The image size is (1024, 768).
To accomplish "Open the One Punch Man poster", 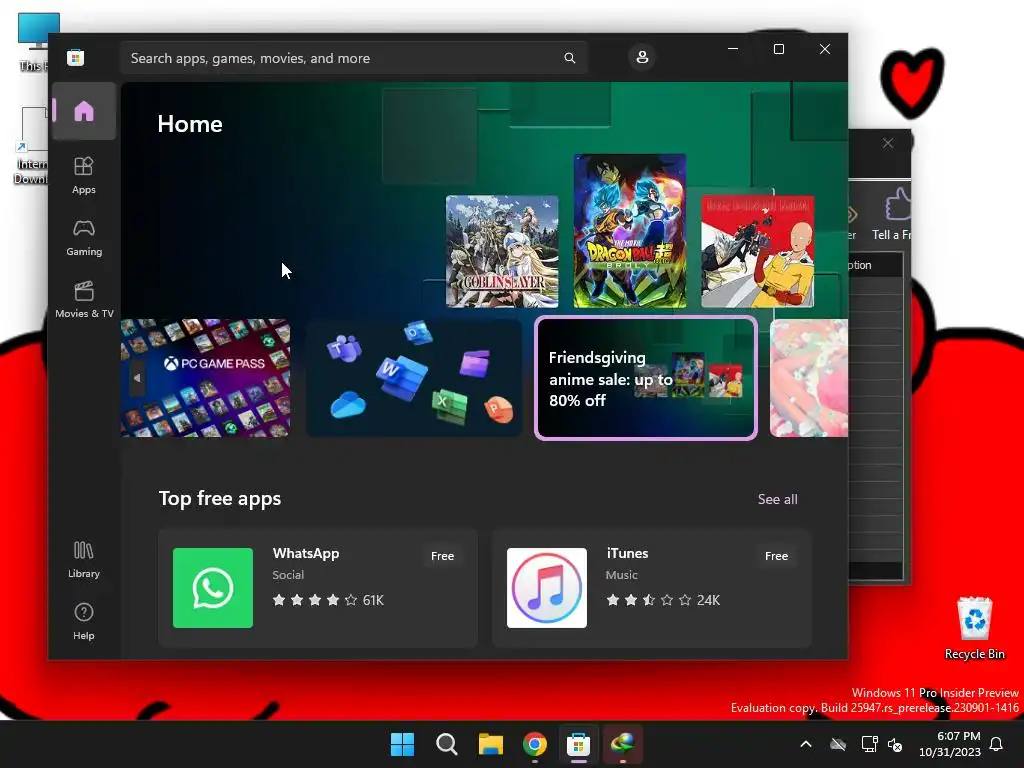I will (758, 251).
